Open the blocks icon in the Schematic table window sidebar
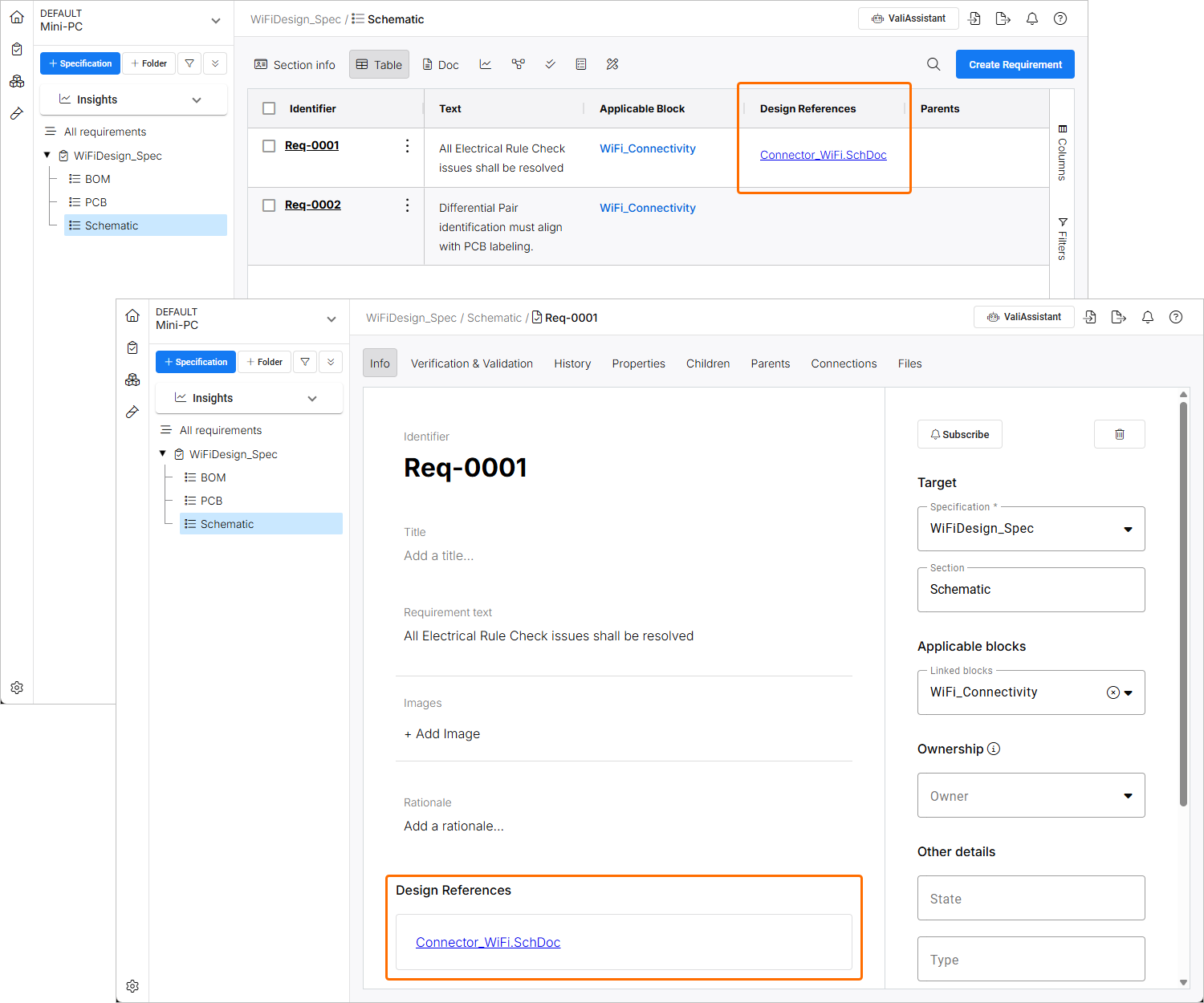This screenshot has width=1204, height=1003. click(x=17, y=81)
